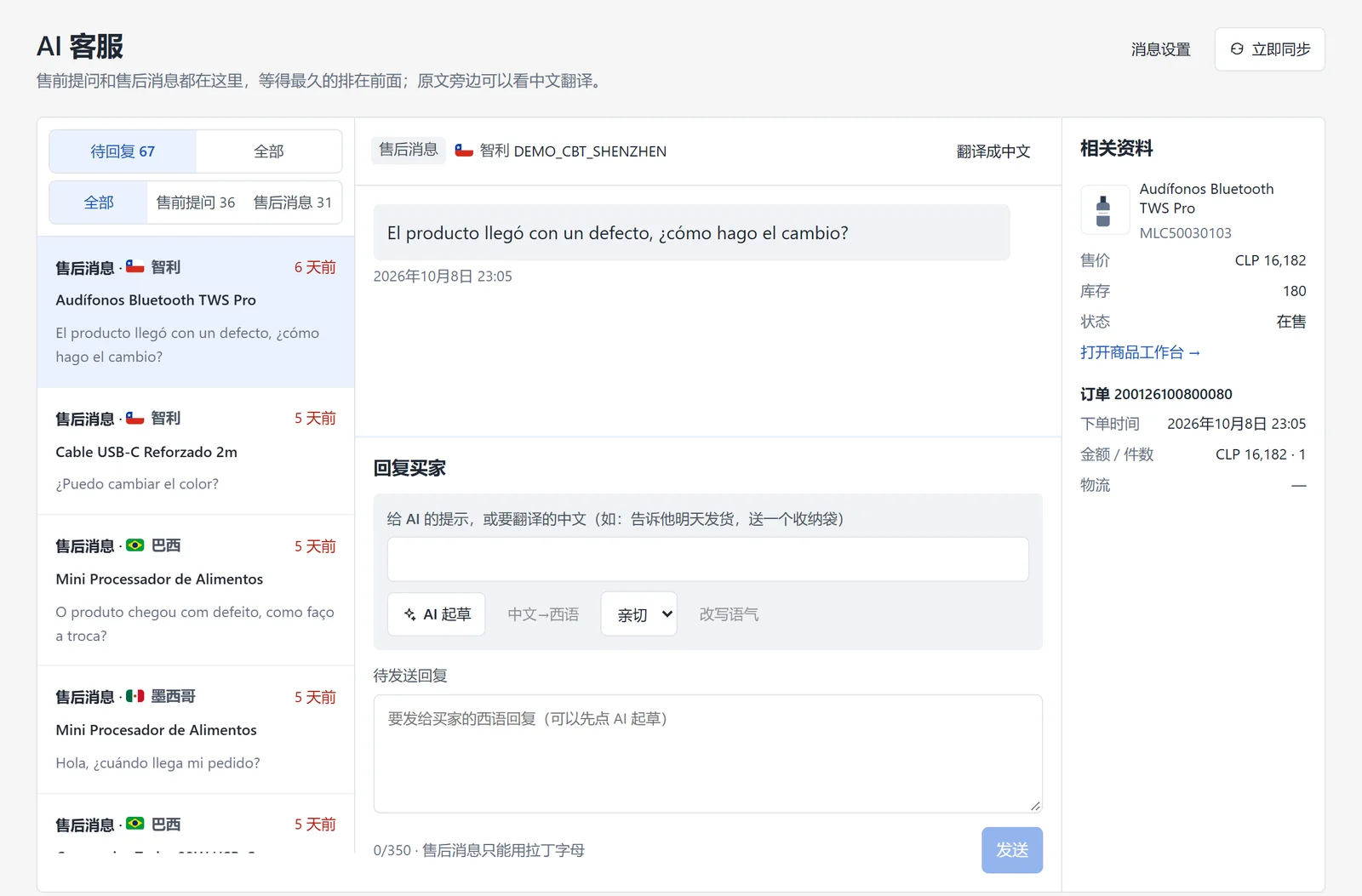Filter by 售后消息 31
The height and width of the screenshot is (896, 1362).
coord(293,203)
